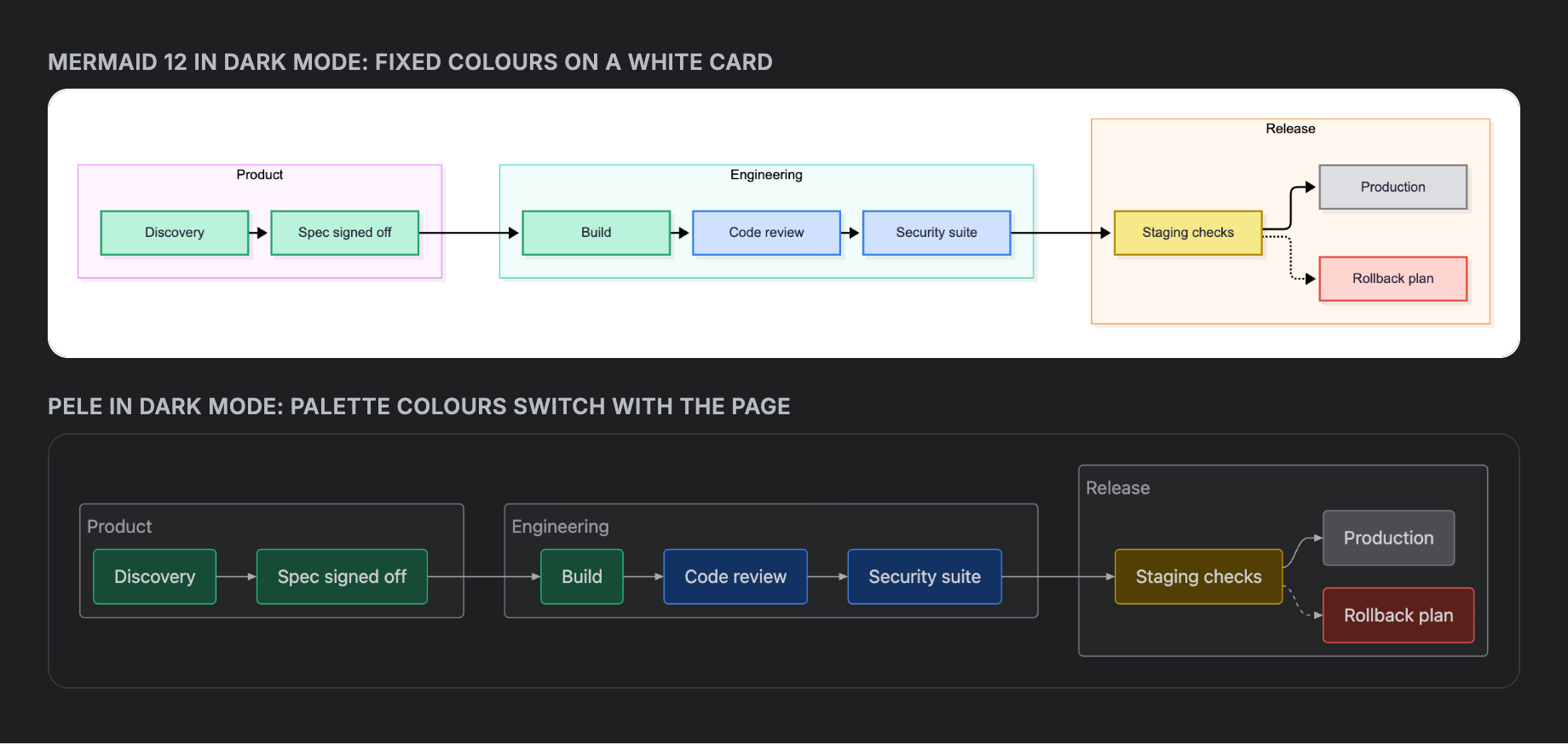
Task: Select the dark amber Staging checks node
Action: (x=1199, y=577)
